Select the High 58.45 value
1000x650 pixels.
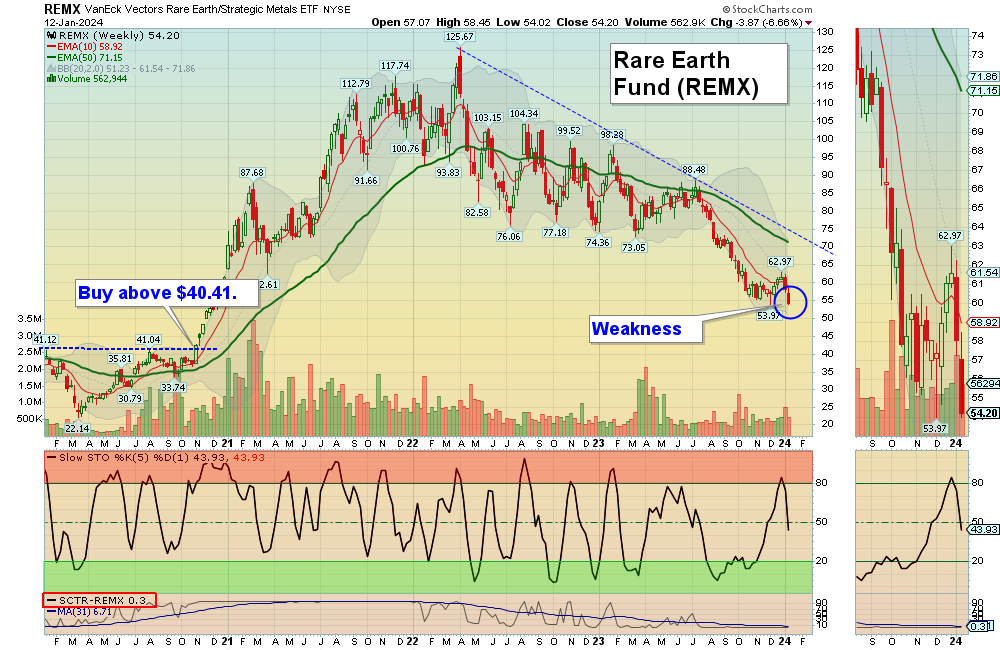464,22
